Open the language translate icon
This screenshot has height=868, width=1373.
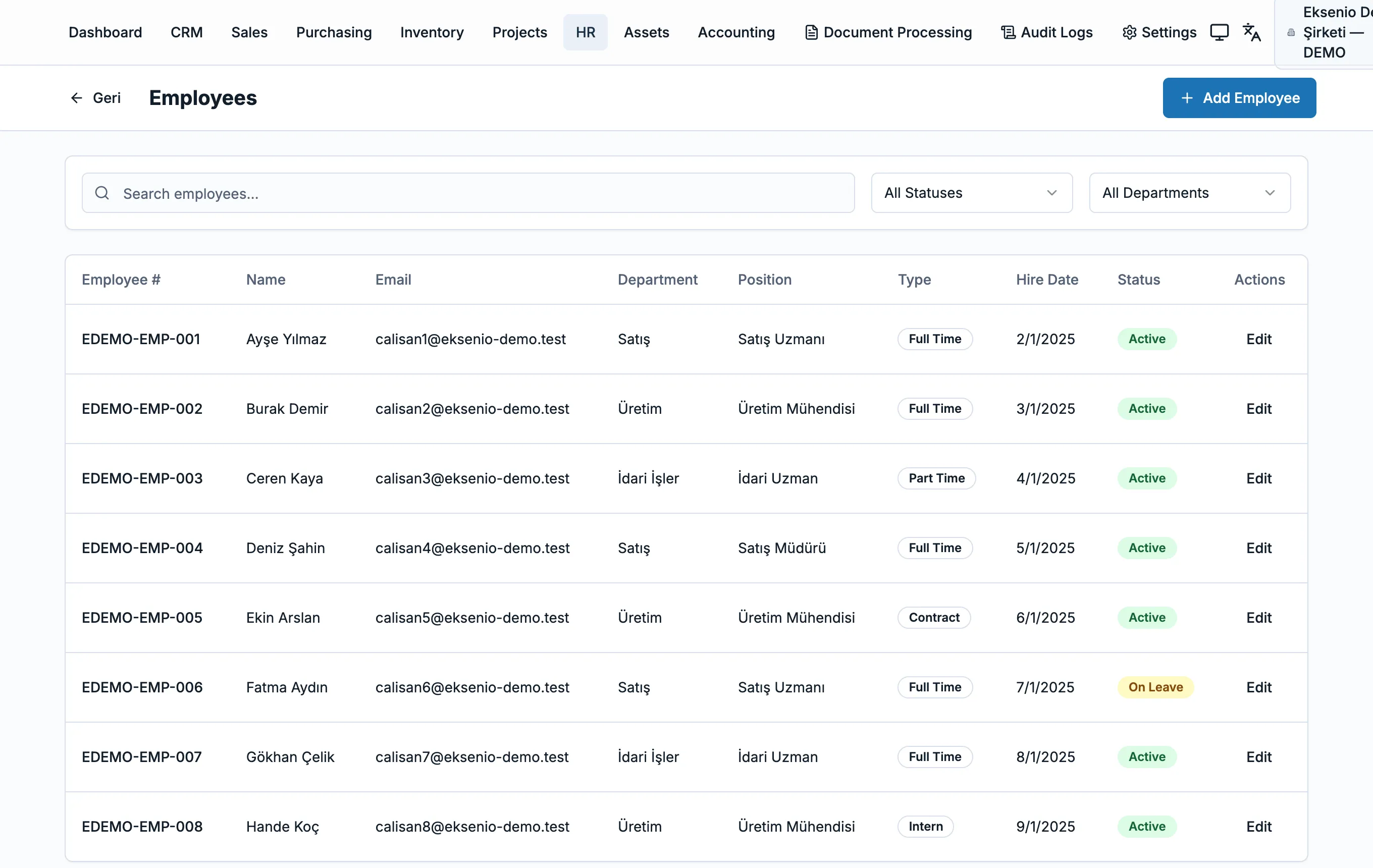pyautogui.click(x=1251, y=32)
